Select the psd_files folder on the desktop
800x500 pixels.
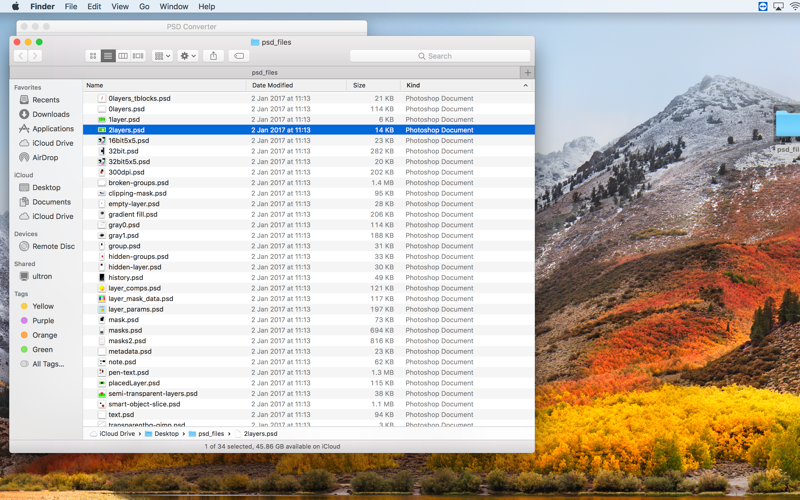point(788,131)
